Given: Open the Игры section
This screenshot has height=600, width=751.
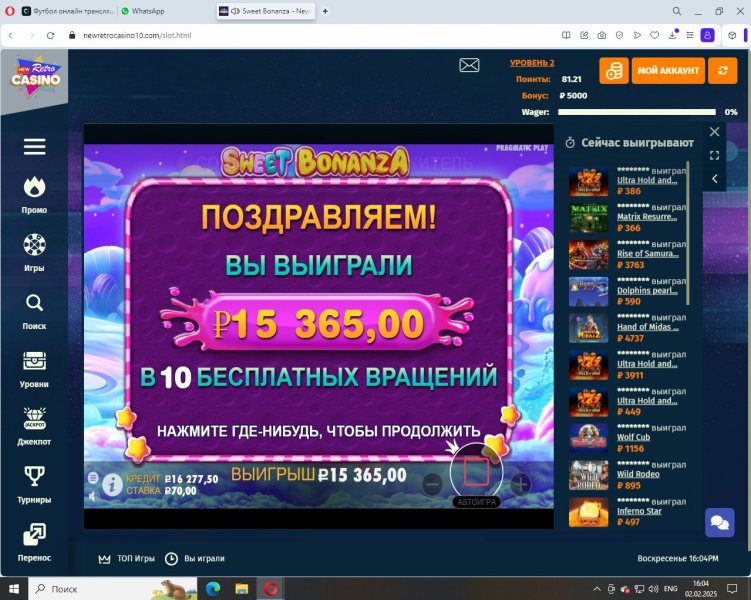Looking at the screenshot, I should pyautogui.click(x=34, y=252).
